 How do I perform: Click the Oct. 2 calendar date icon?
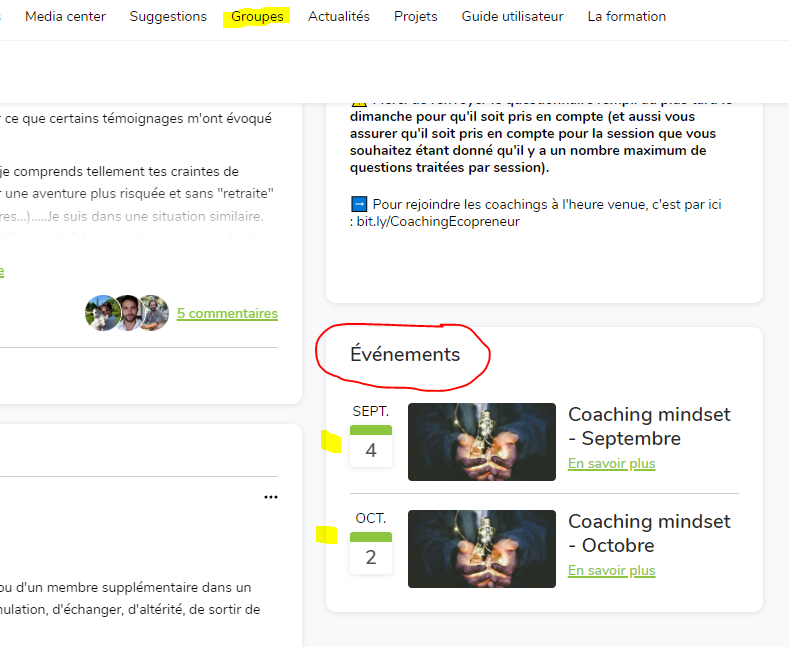pyautogui.click(x=371, y=552)
